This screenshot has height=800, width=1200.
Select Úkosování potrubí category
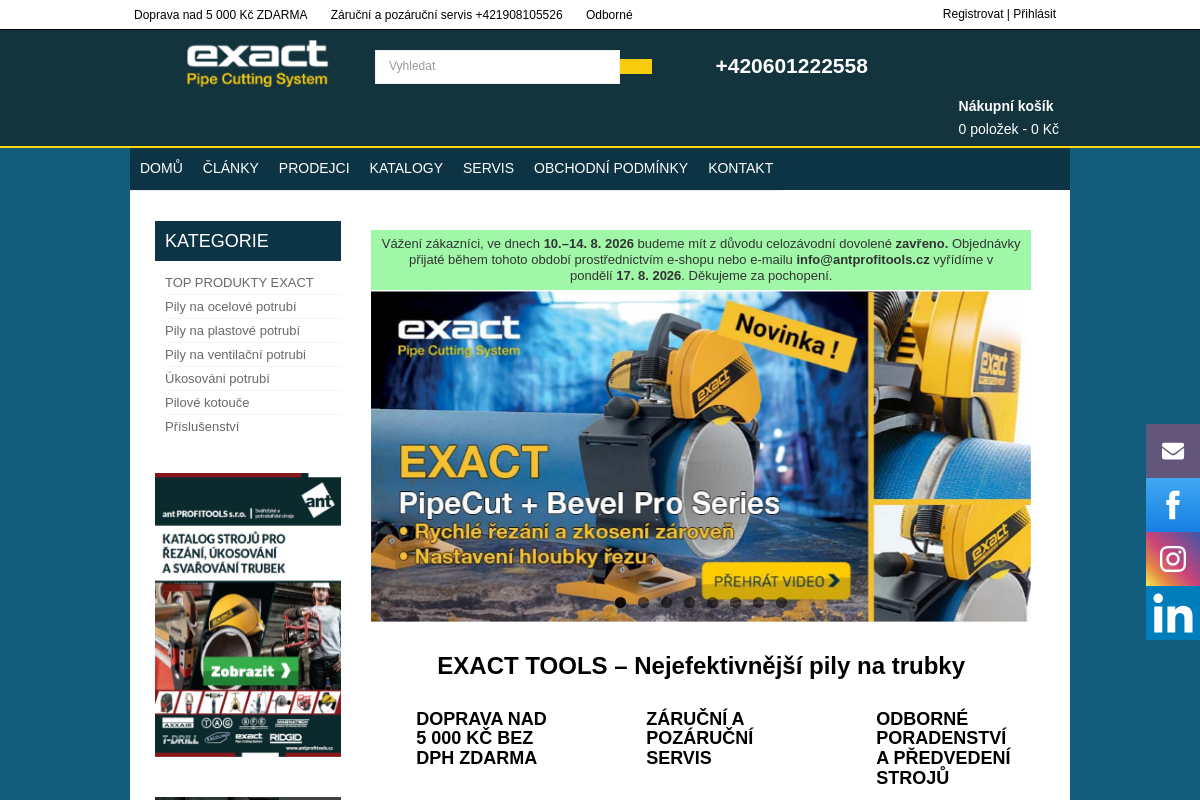[217, 379]
